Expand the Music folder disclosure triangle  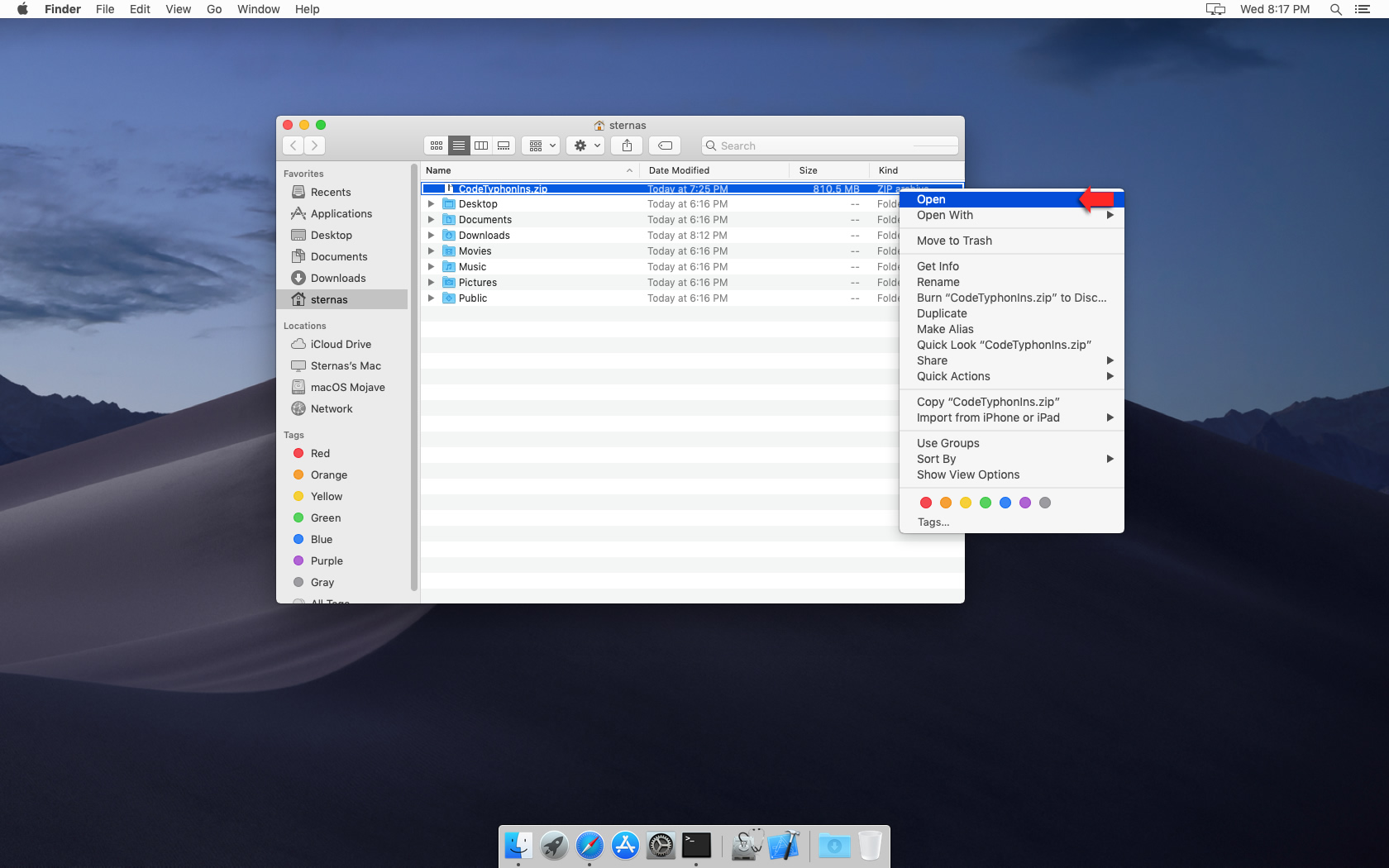431,266
